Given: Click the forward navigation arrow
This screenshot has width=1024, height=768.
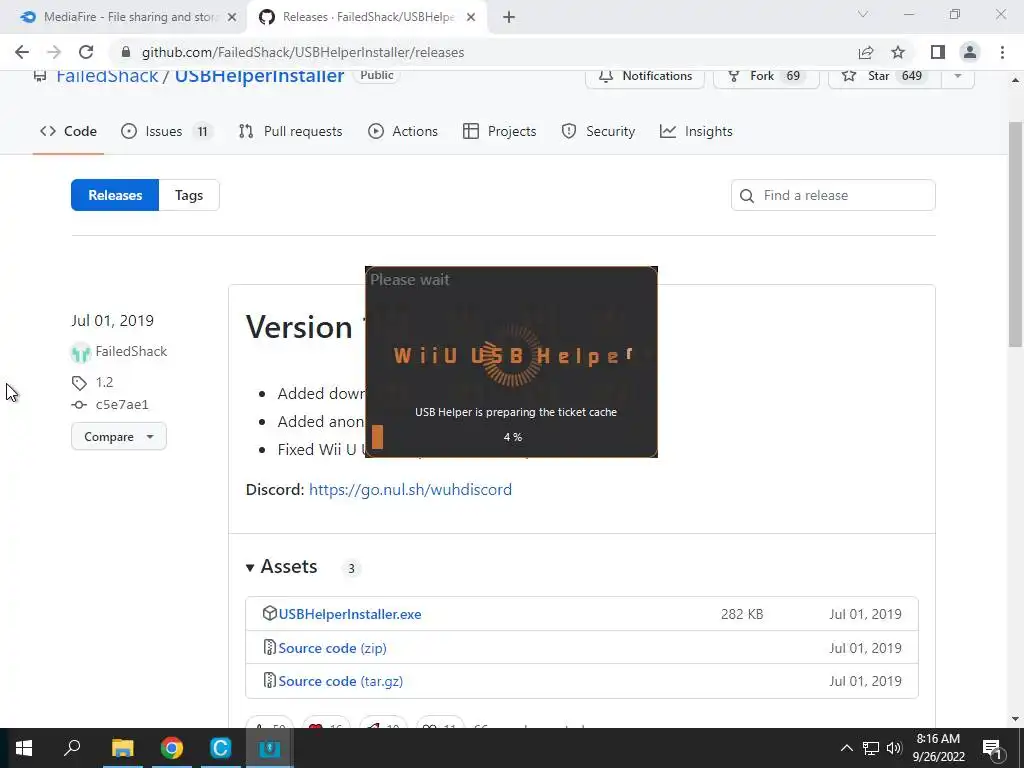Looking at the screenshot, I should coord(54,52).
